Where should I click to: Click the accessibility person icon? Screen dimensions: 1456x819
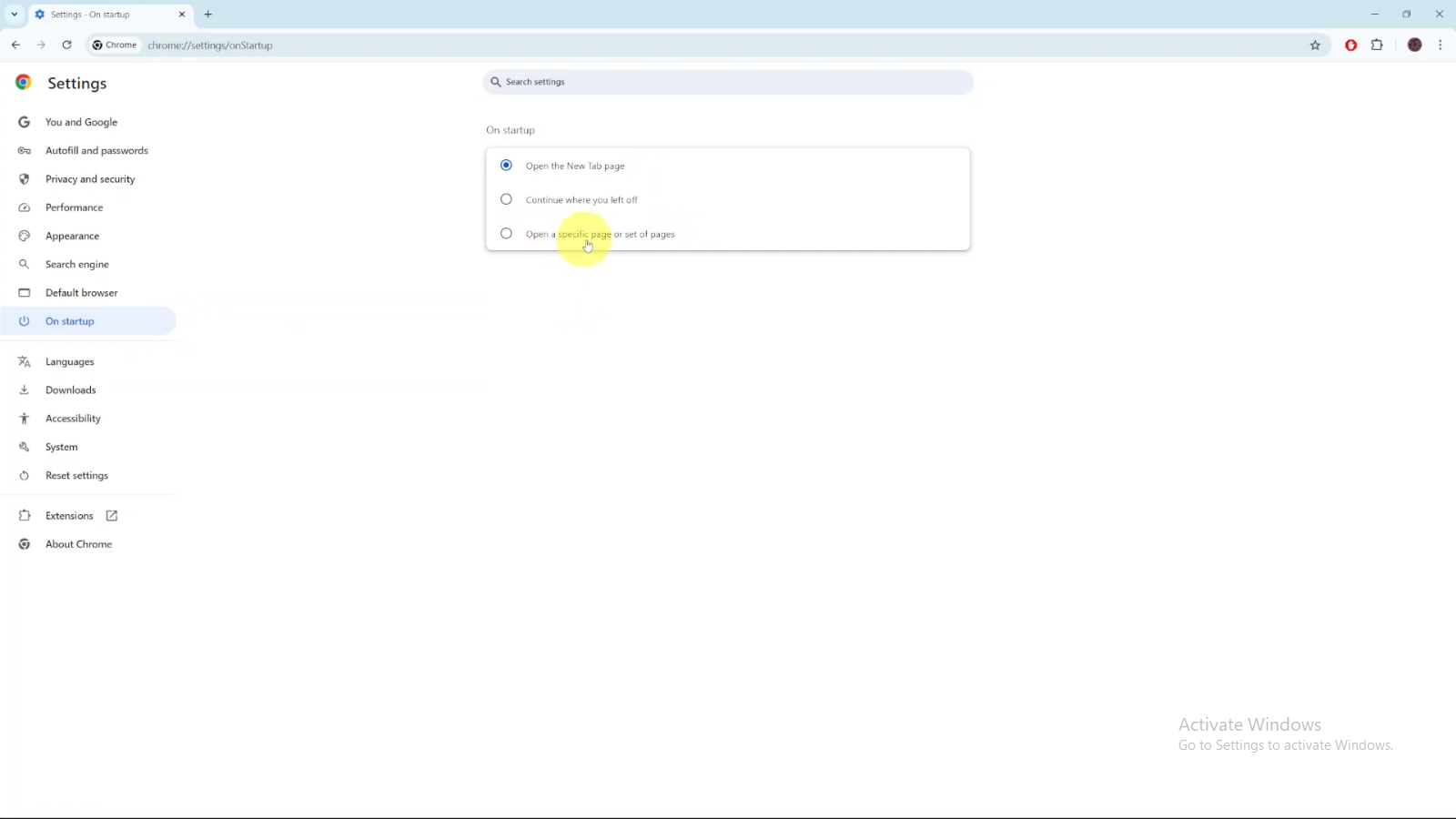25,419
